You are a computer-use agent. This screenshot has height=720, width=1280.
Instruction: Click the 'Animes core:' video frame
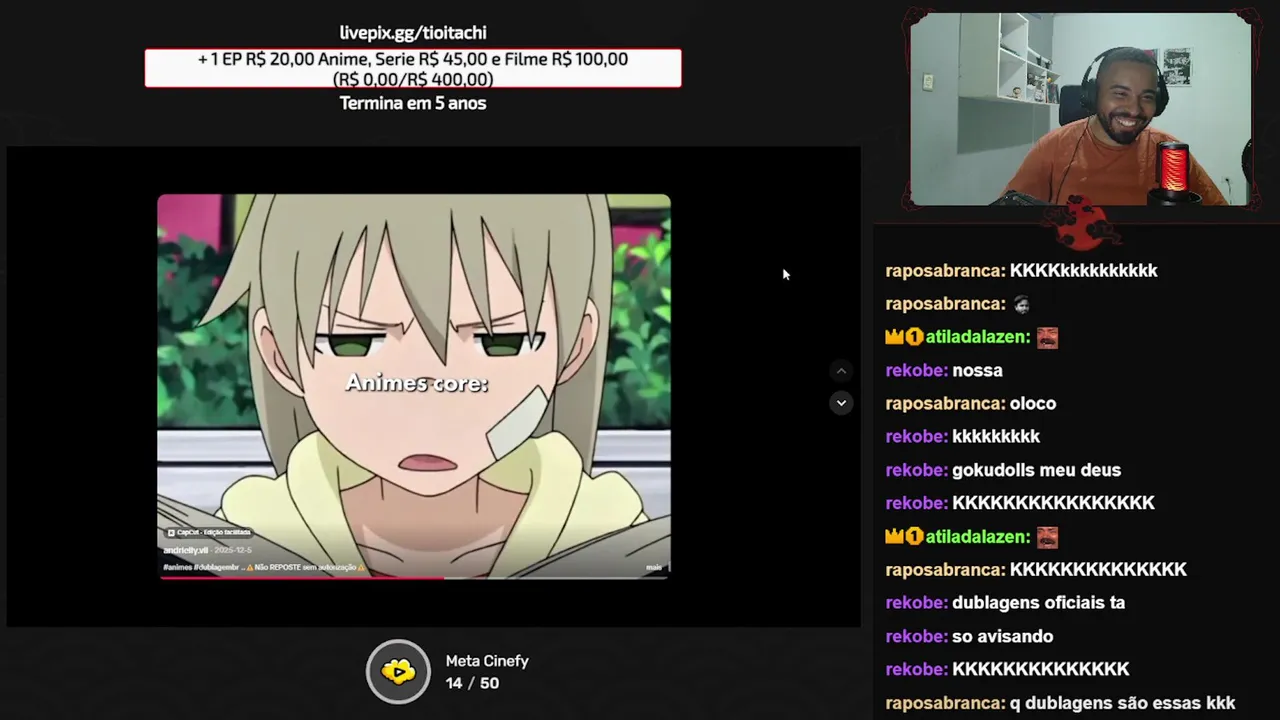pos(413,385)
